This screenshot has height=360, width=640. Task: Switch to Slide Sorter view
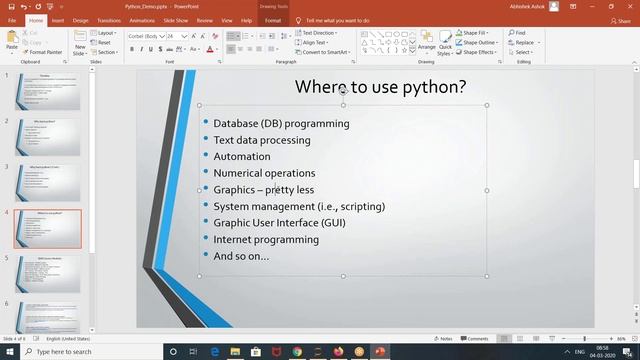click(x=520, y=339)
